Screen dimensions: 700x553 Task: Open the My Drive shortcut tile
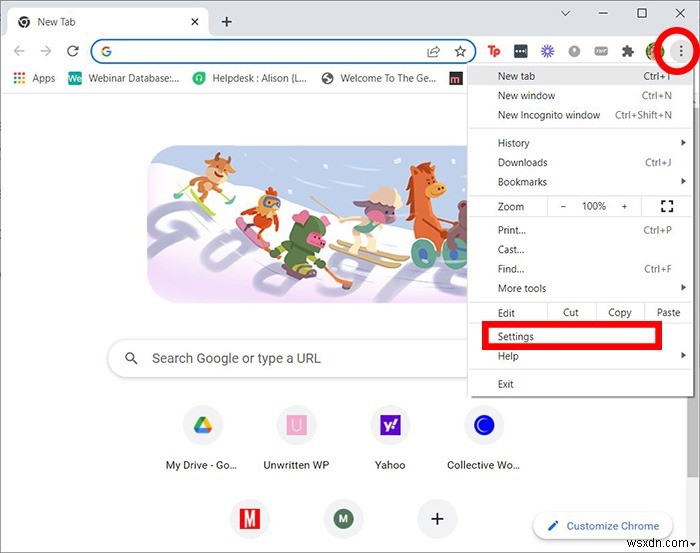coord(202,438)
